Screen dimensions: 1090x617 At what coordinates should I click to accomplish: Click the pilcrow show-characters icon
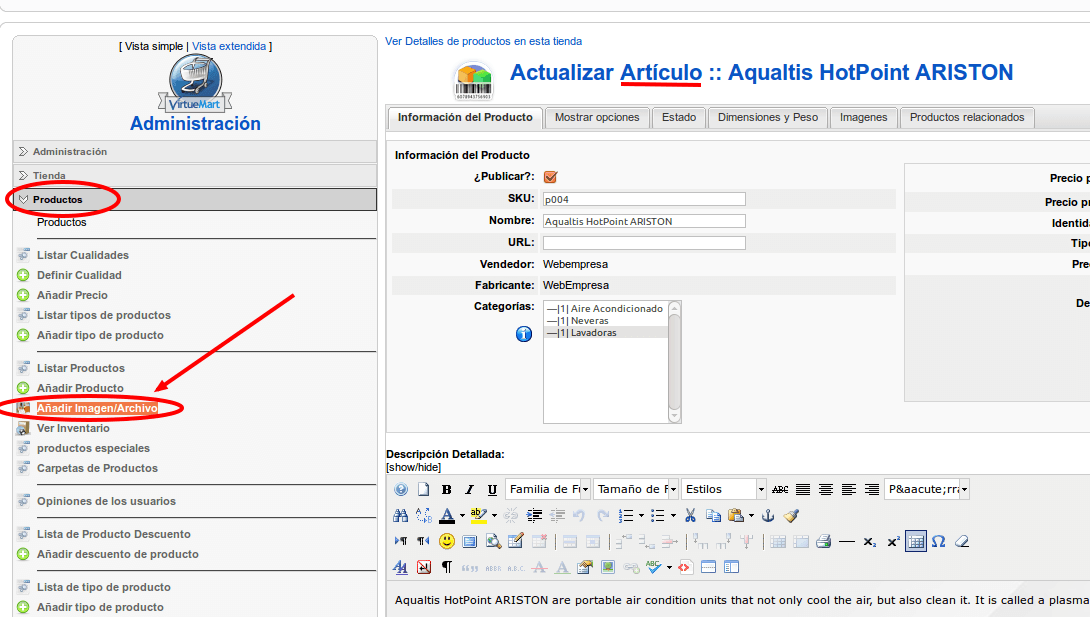(446, 567)
